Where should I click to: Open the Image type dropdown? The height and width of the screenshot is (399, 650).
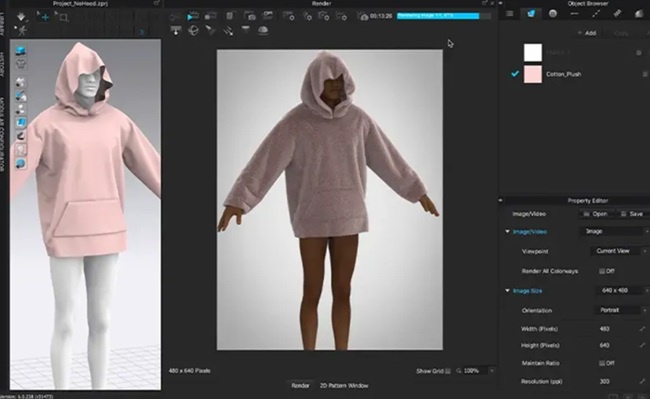(x=614, y=231)
